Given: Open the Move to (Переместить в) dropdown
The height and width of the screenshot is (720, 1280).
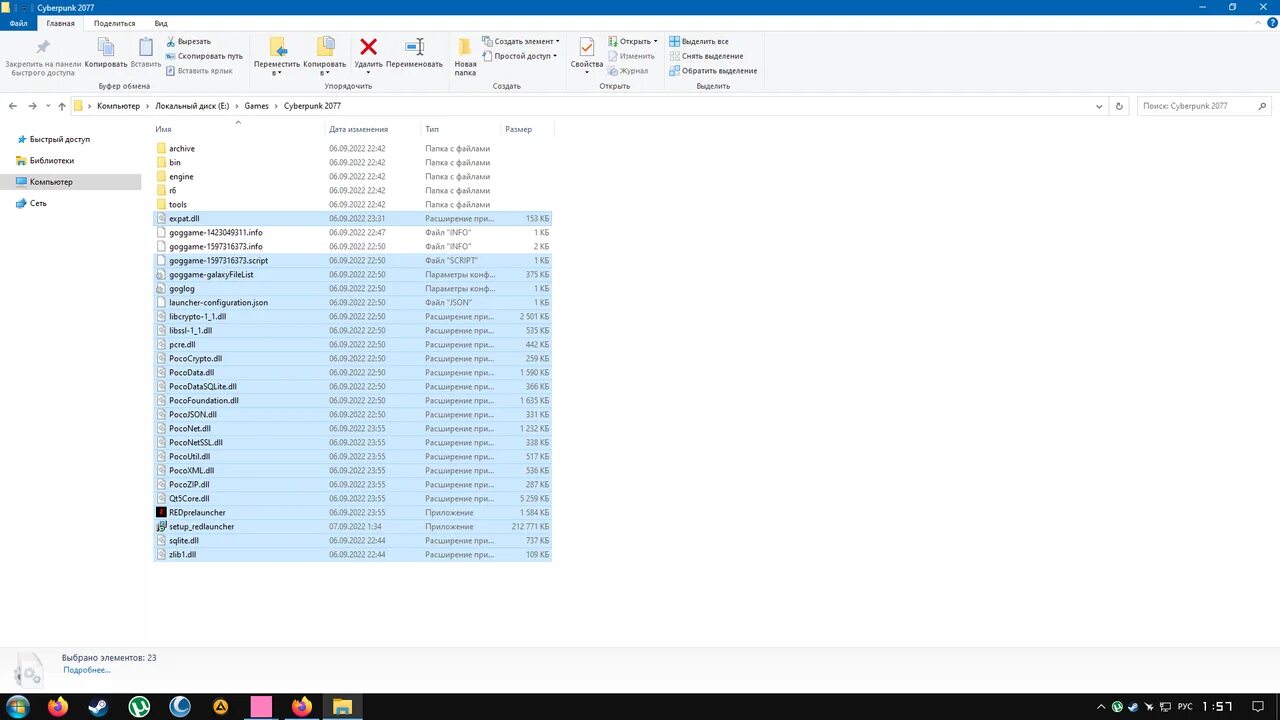Looking at the screenshot, I should tap(277, 56).
